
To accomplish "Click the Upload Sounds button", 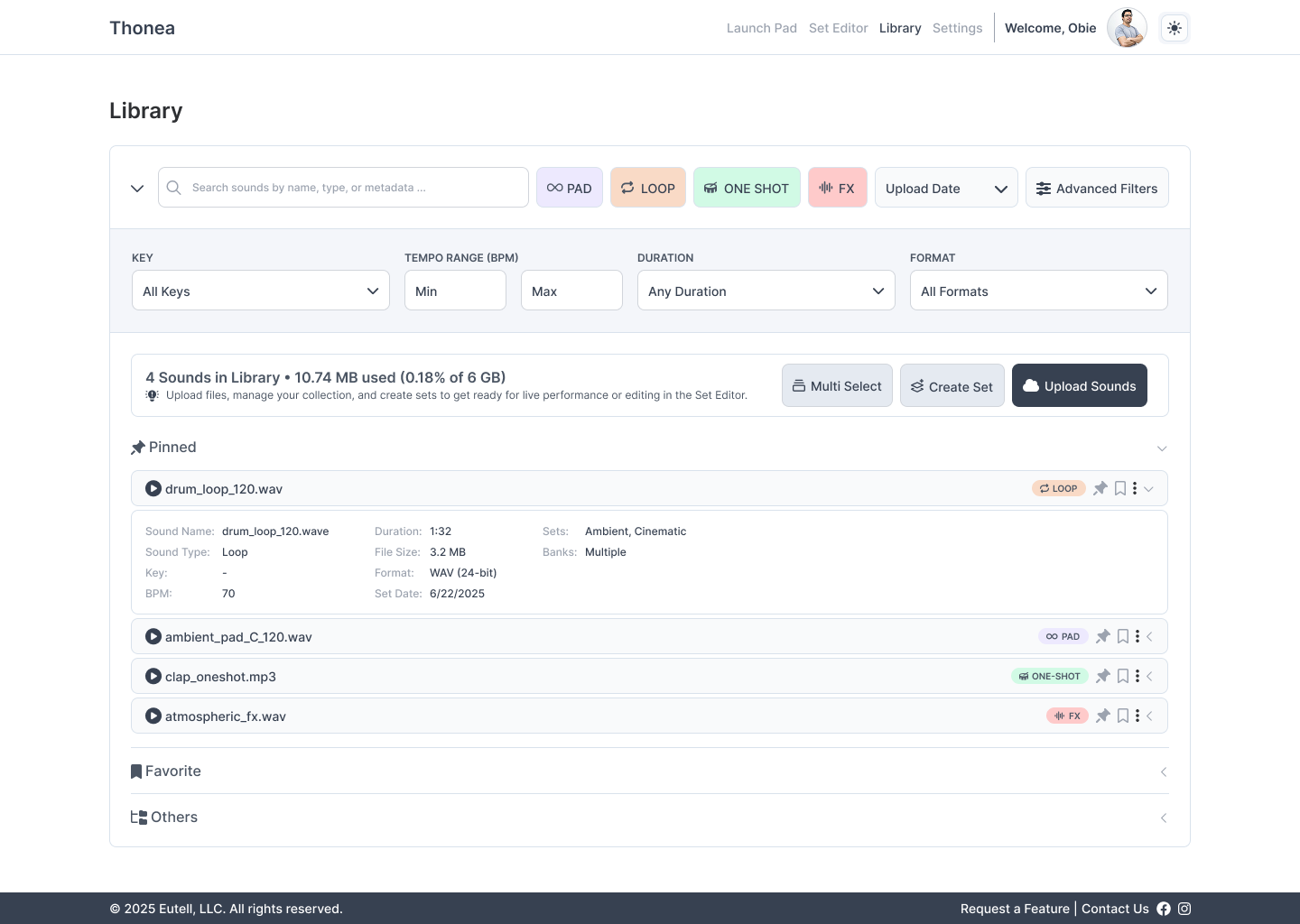I will pos(1080,385).
